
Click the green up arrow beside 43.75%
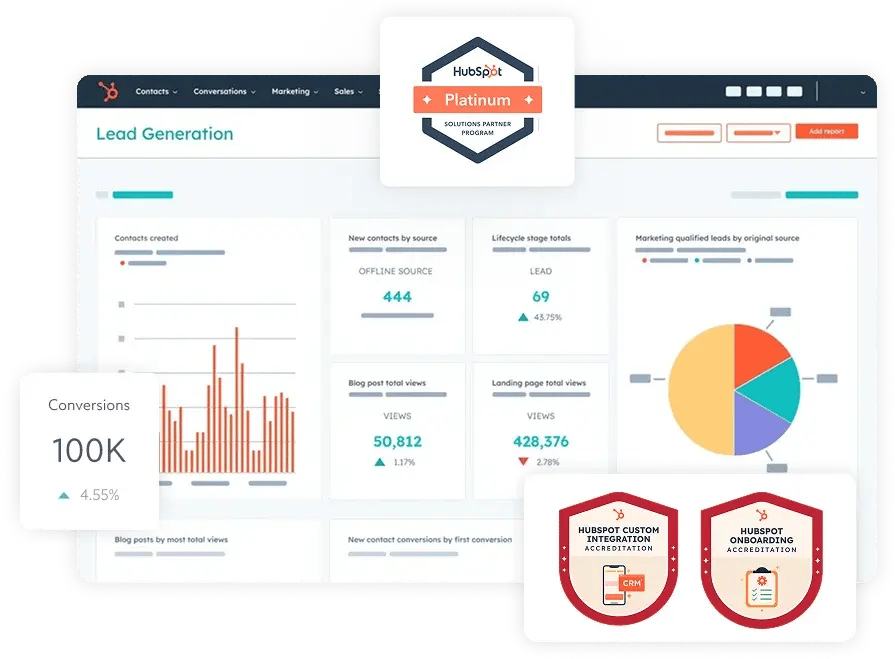coord(522,317)
